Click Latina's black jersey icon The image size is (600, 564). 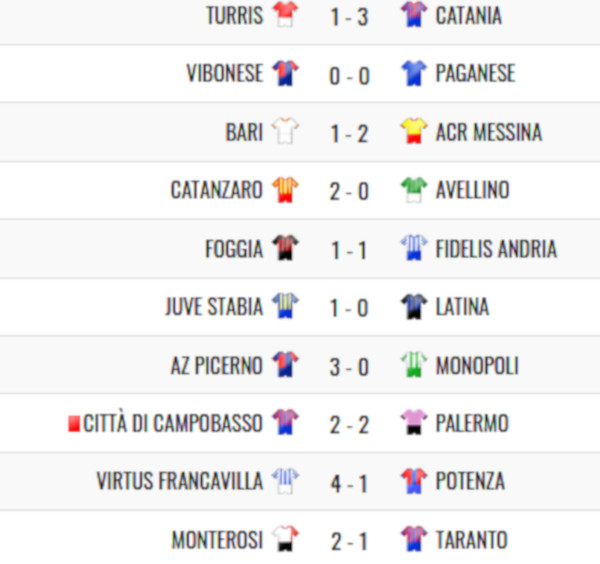[x=413, y=306]
